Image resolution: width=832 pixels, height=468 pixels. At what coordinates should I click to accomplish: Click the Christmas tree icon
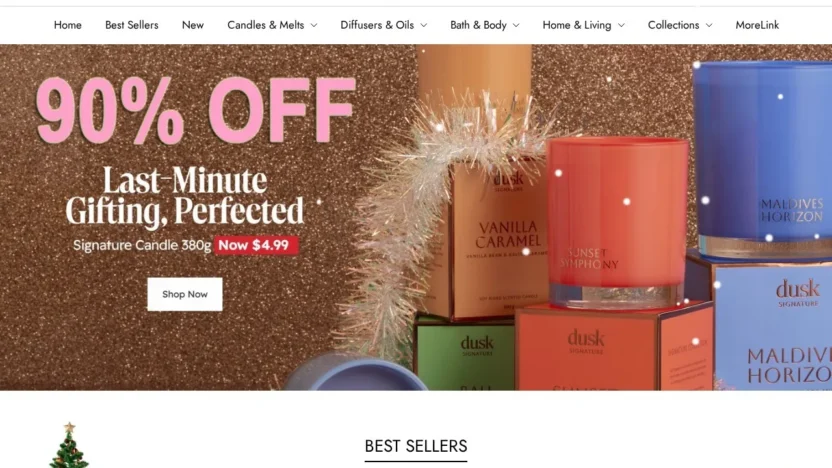tap(69, 445)
